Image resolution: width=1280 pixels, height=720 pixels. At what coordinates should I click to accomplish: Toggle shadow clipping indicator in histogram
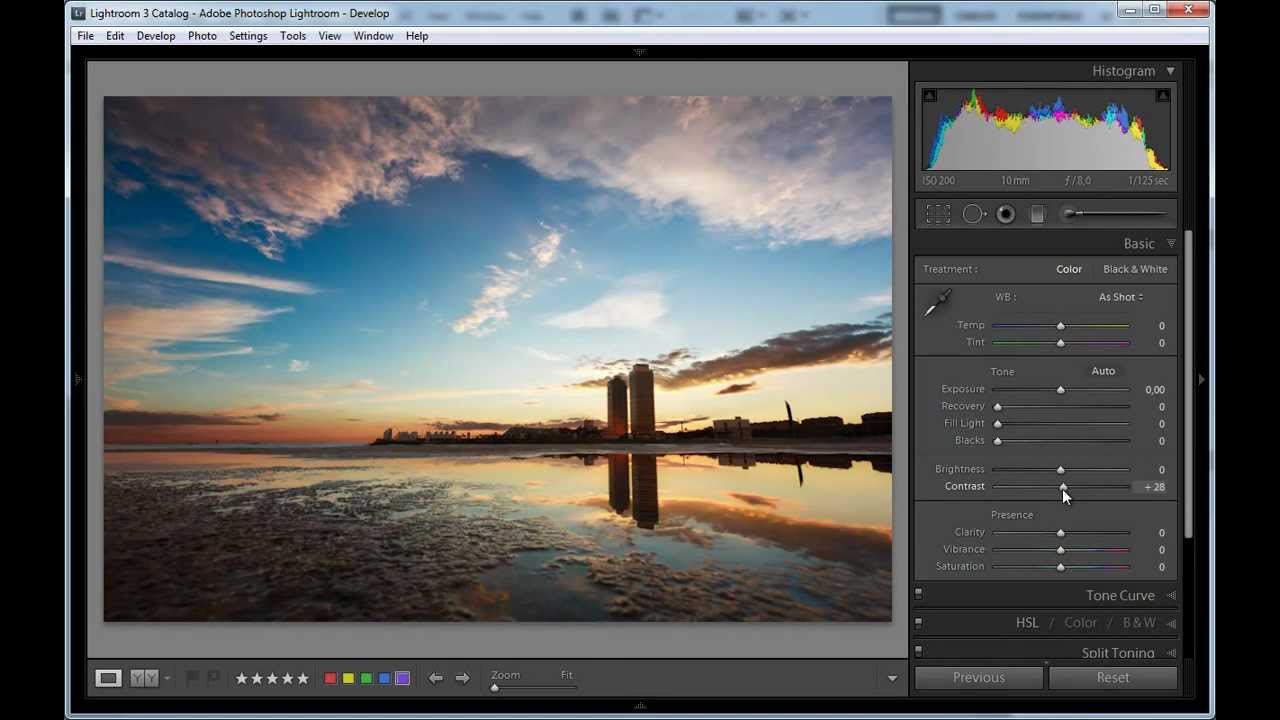[929, 96]
